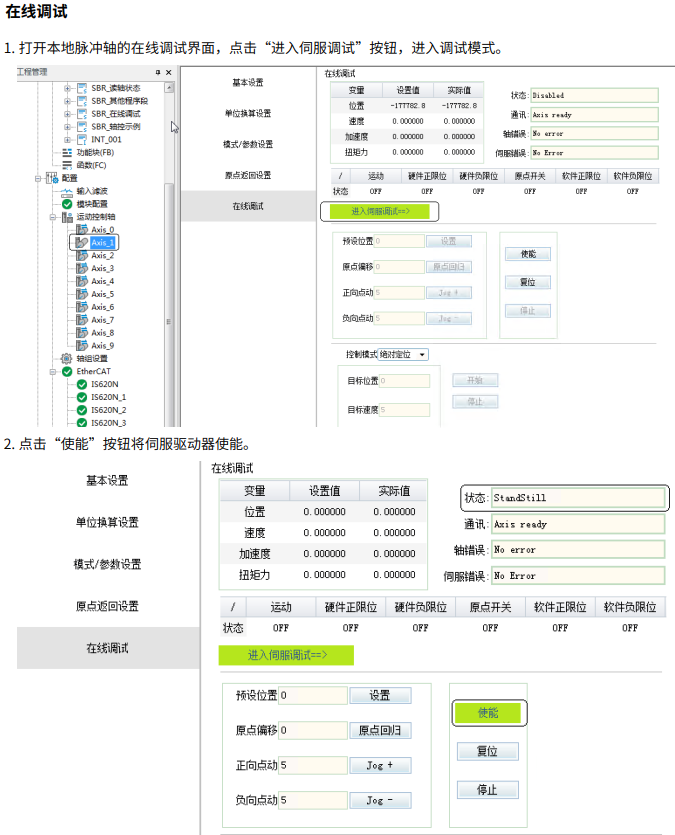Expand the SBR_在线调试 tree node
Screen dimensions: 675x835
click(x=68, y=113)
